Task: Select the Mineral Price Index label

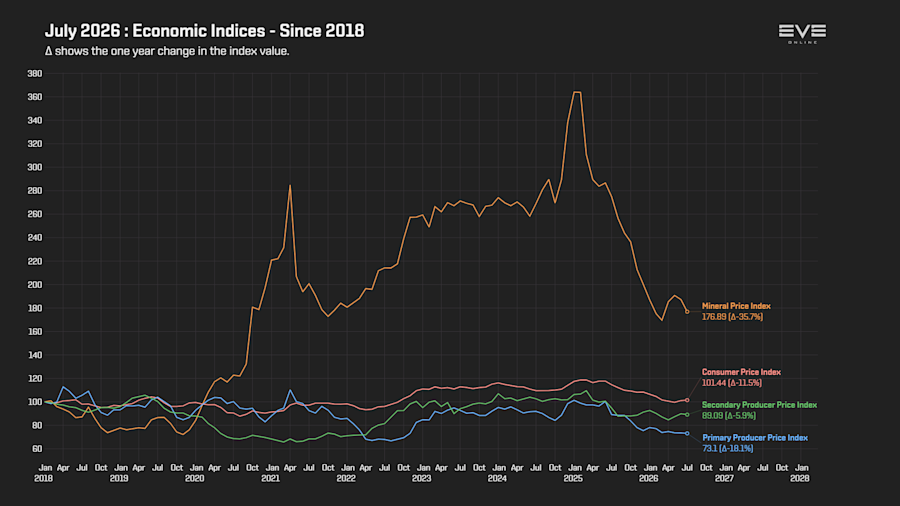Action: coord(736,306)
